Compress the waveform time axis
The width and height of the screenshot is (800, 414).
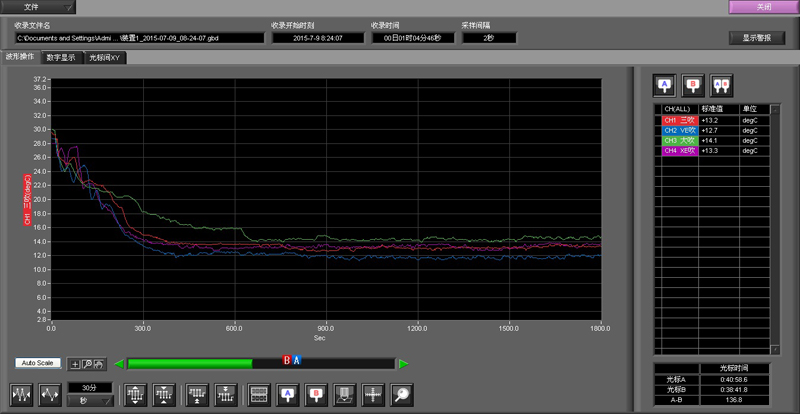21,395
